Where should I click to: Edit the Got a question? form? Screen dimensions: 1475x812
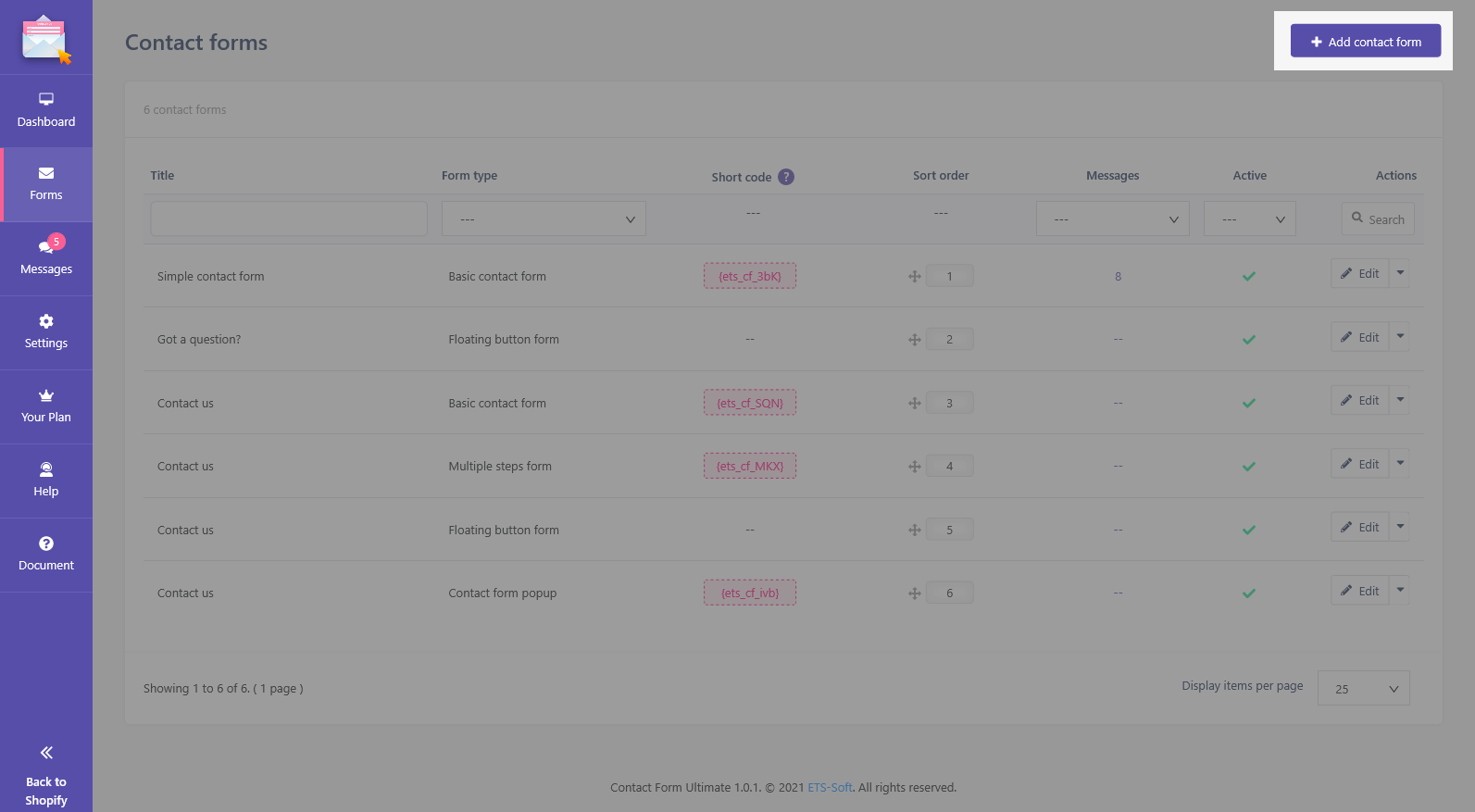coord(1360,337)
